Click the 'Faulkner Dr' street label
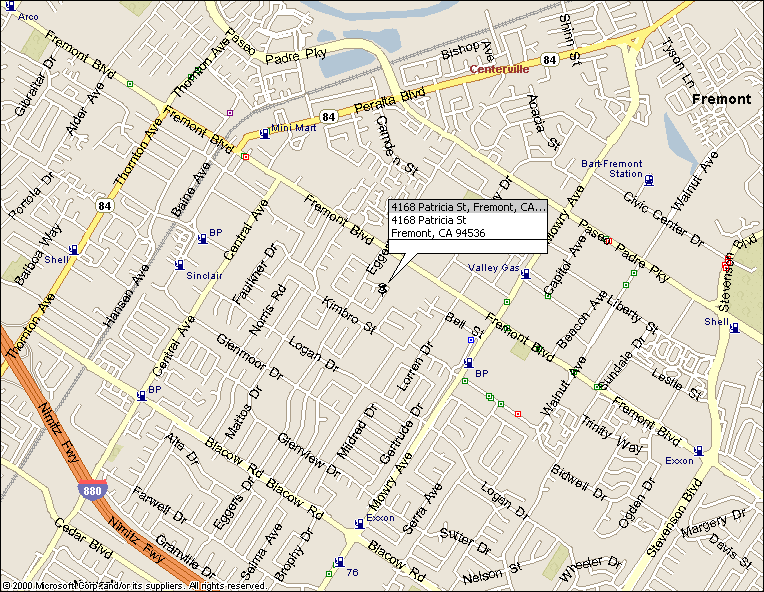The image size is (764, 592). tap(255, 274)
